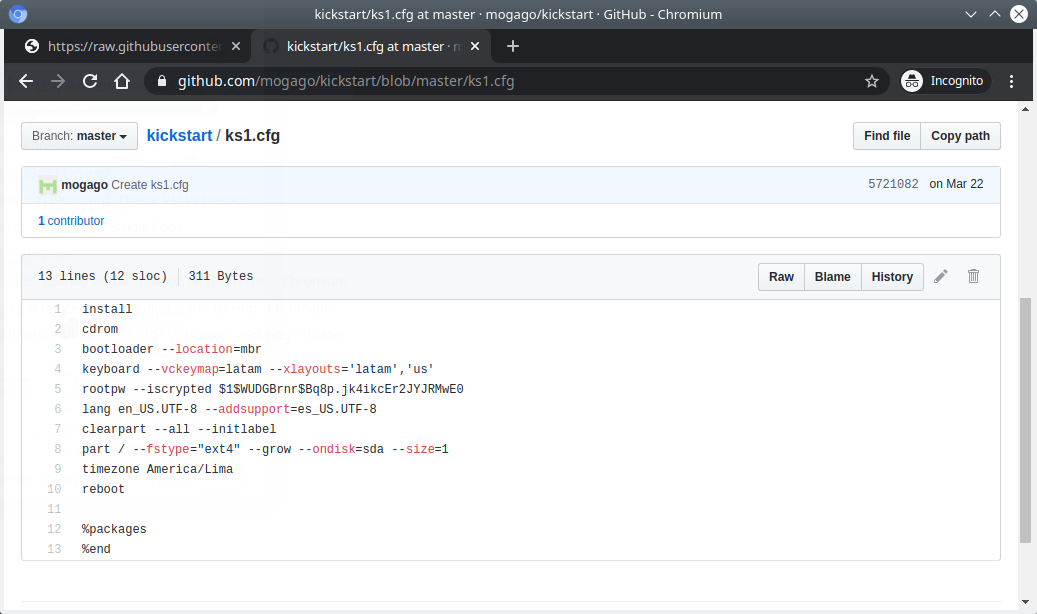The width and height of the screenshot is (1037, 614).
Task: Click the 'lang en_US.UTF-8' line
Action: [229, 409]
